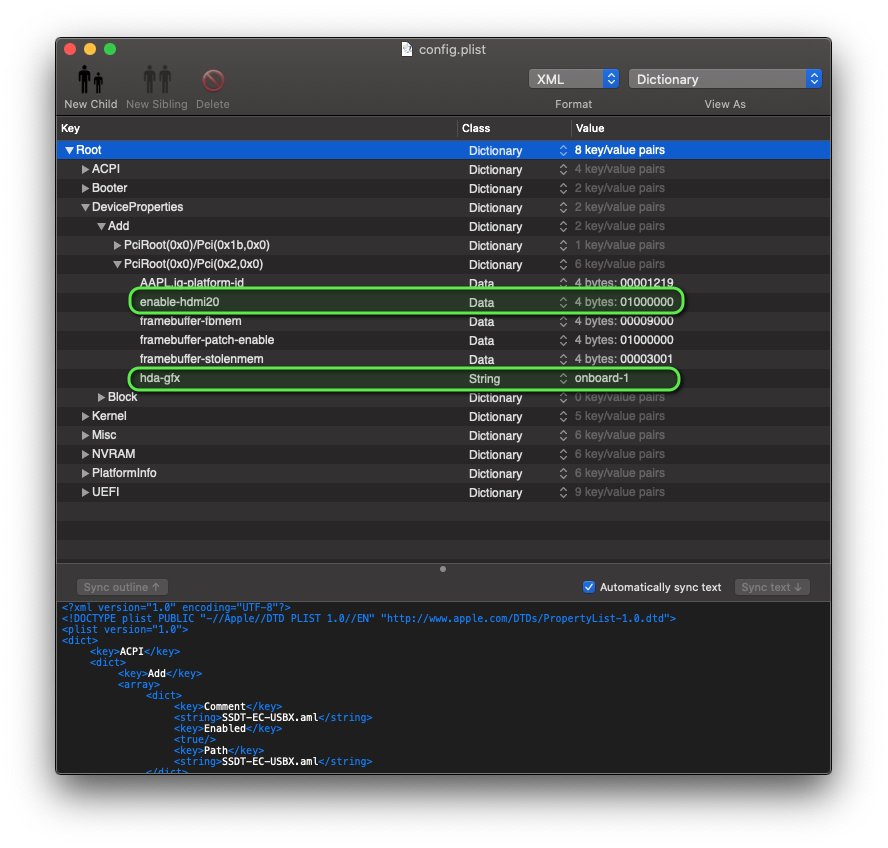Image resolution: width=888 pixels, height=848 pixels.
Task: Change class stepper for framebuffer-fbmem
Action: pyautogui.click(x=563, y=322)
